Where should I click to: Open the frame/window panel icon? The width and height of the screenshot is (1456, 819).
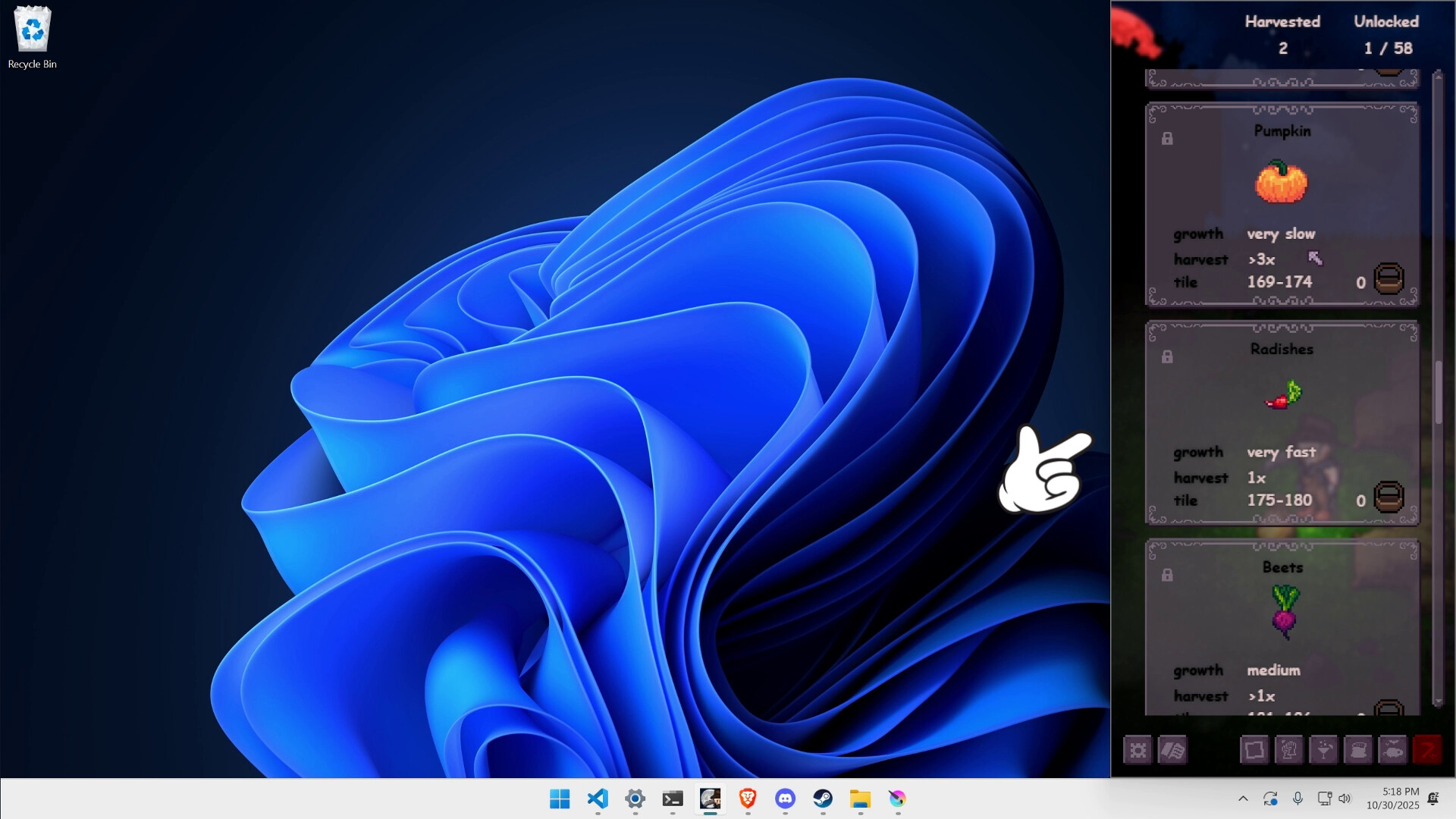click(1255, 750)
